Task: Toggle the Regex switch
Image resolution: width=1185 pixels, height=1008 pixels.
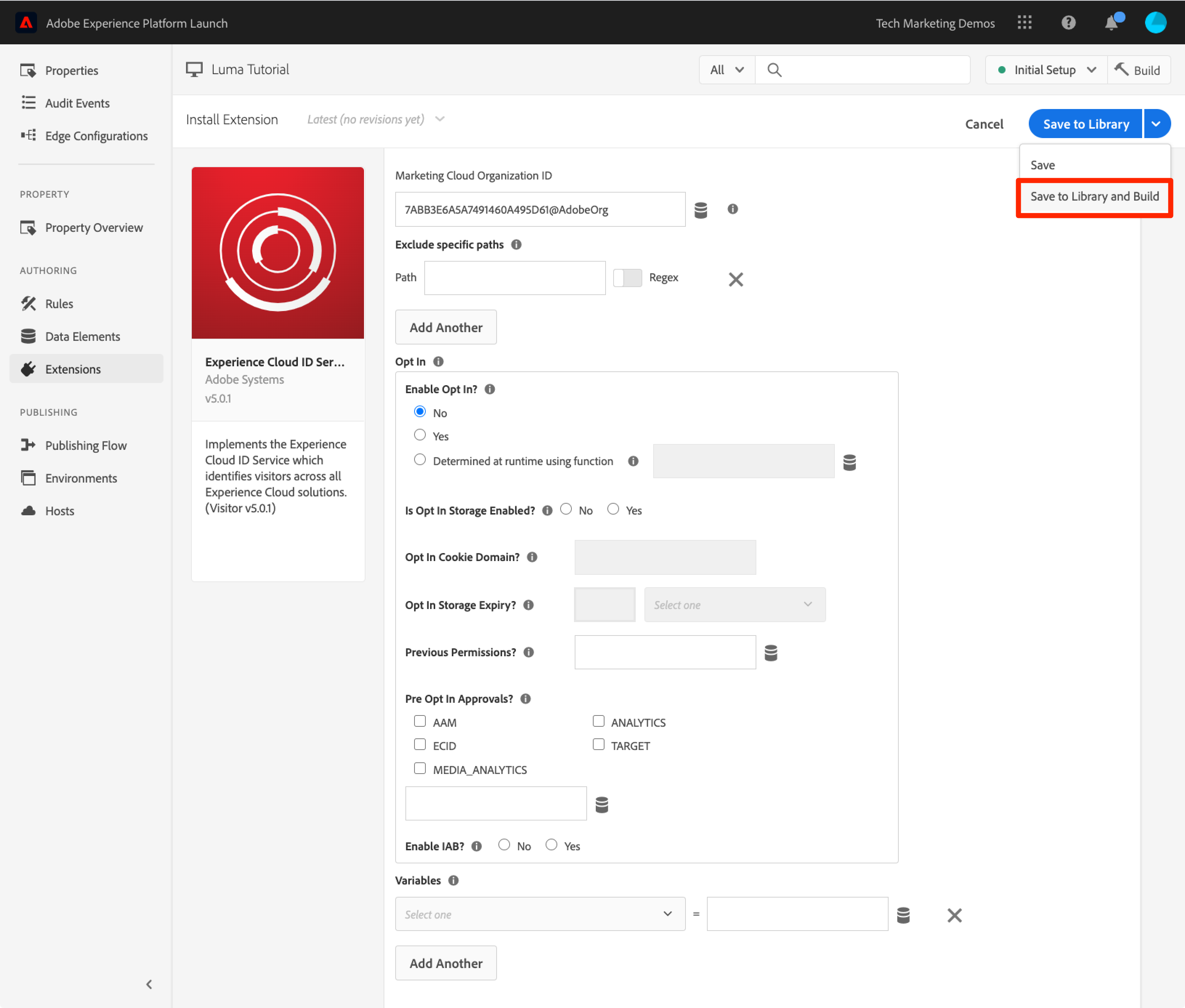Action: click(627, 278)
